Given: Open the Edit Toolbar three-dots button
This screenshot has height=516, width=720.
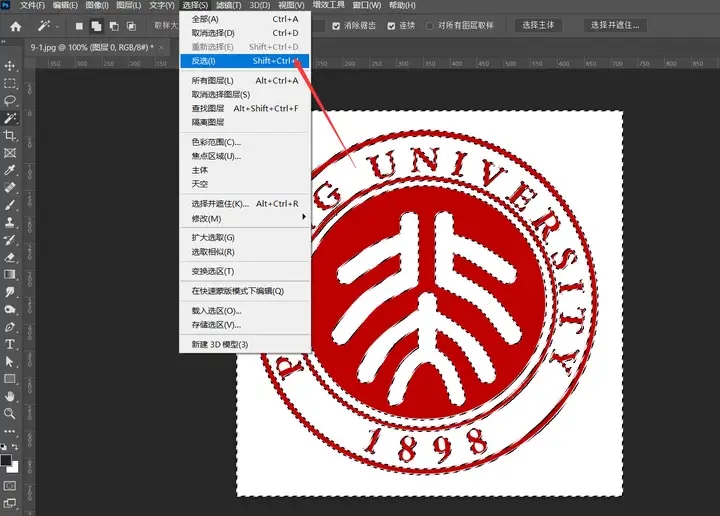Looking at the screenshot, I should [10, 431].
